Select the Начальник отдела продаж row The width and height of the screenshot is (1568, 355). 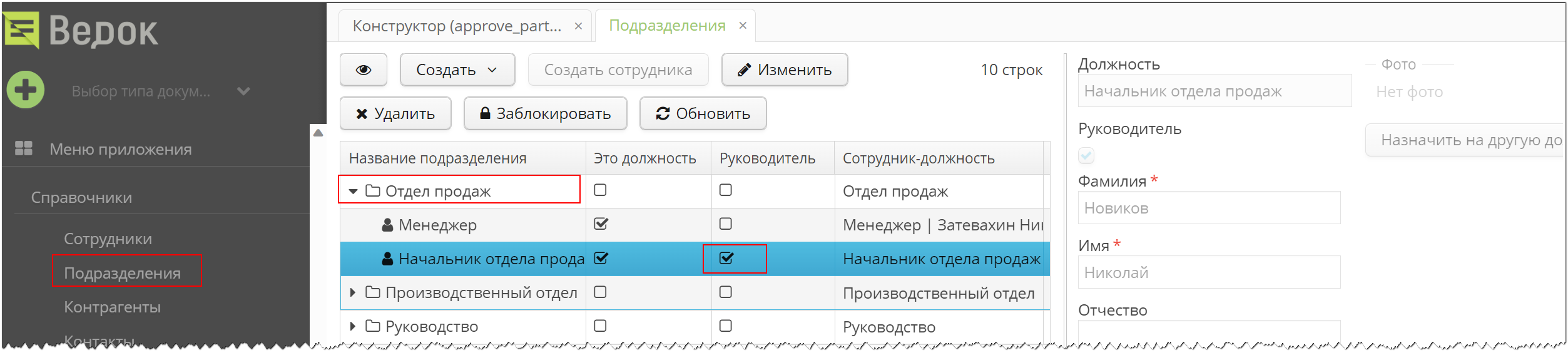tap(695, 259)
